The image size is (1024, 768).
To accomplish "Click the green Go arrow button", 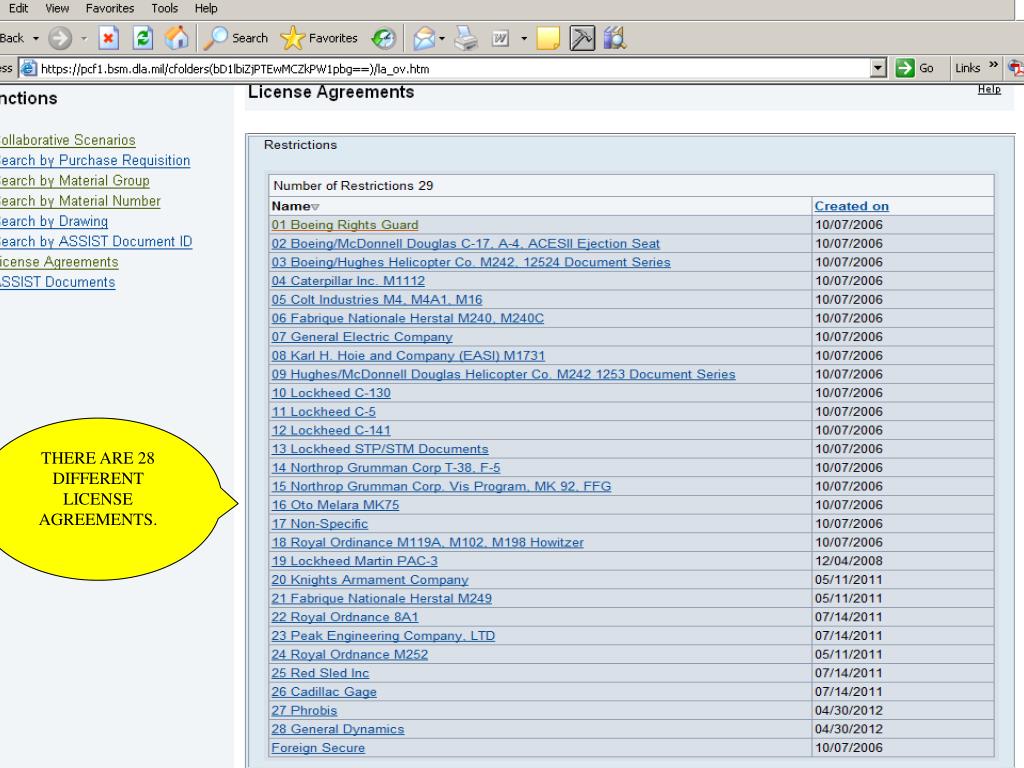I will pos(904,68).
